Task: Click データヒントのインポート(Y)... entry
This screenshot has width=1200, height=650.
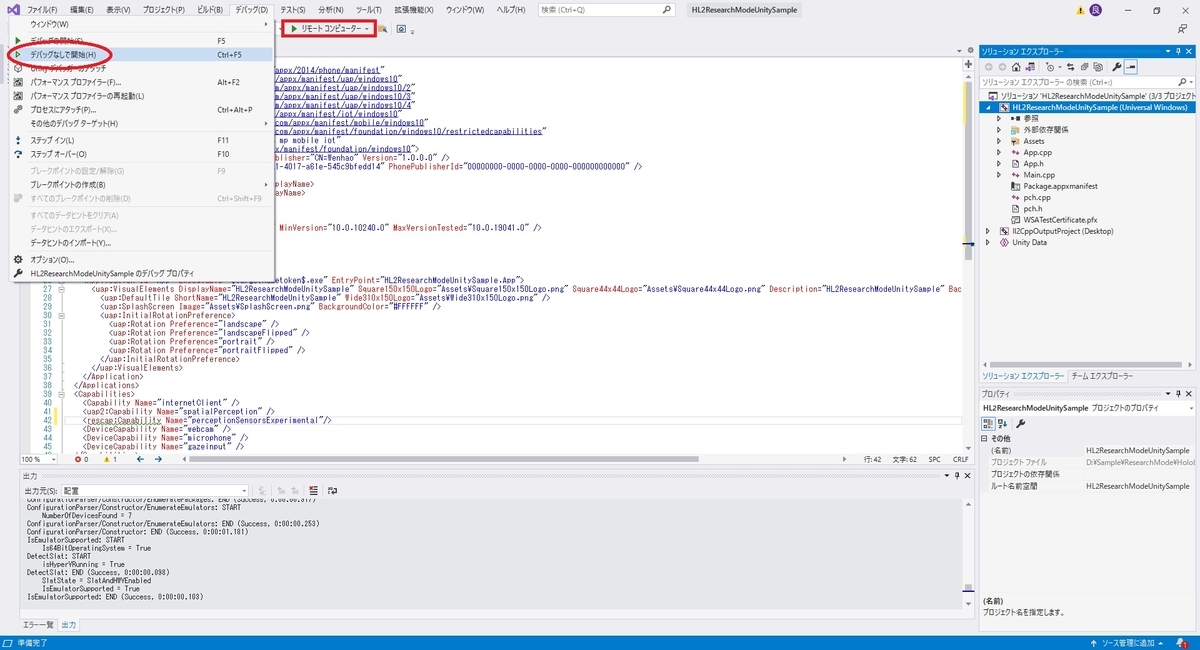Action: tap(141, 243)
